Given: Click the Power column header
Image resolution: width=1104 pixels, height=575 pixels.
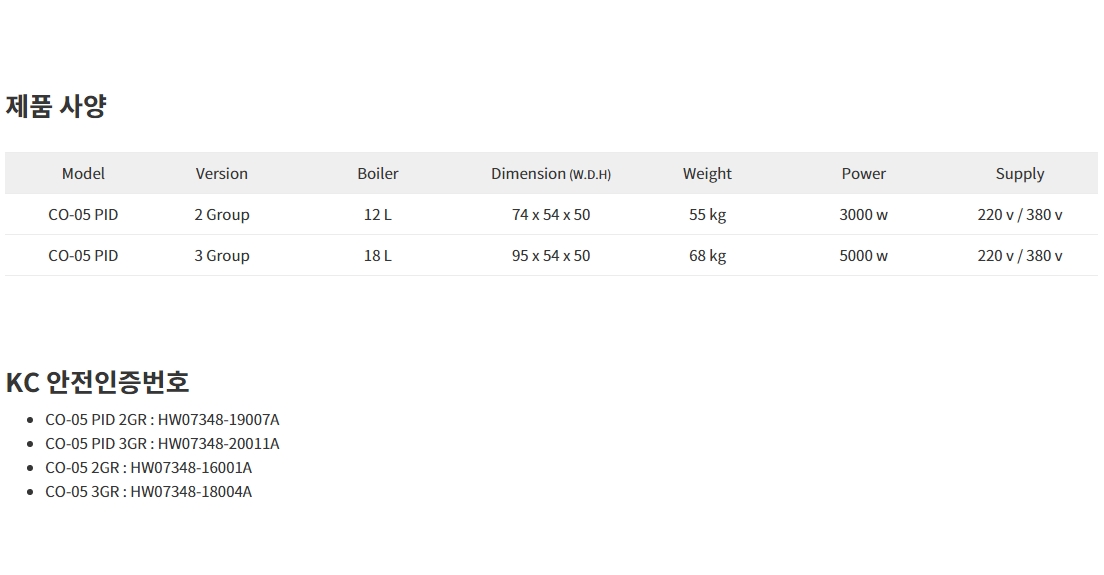Looking at the screenshot, I should click(863, 173).
